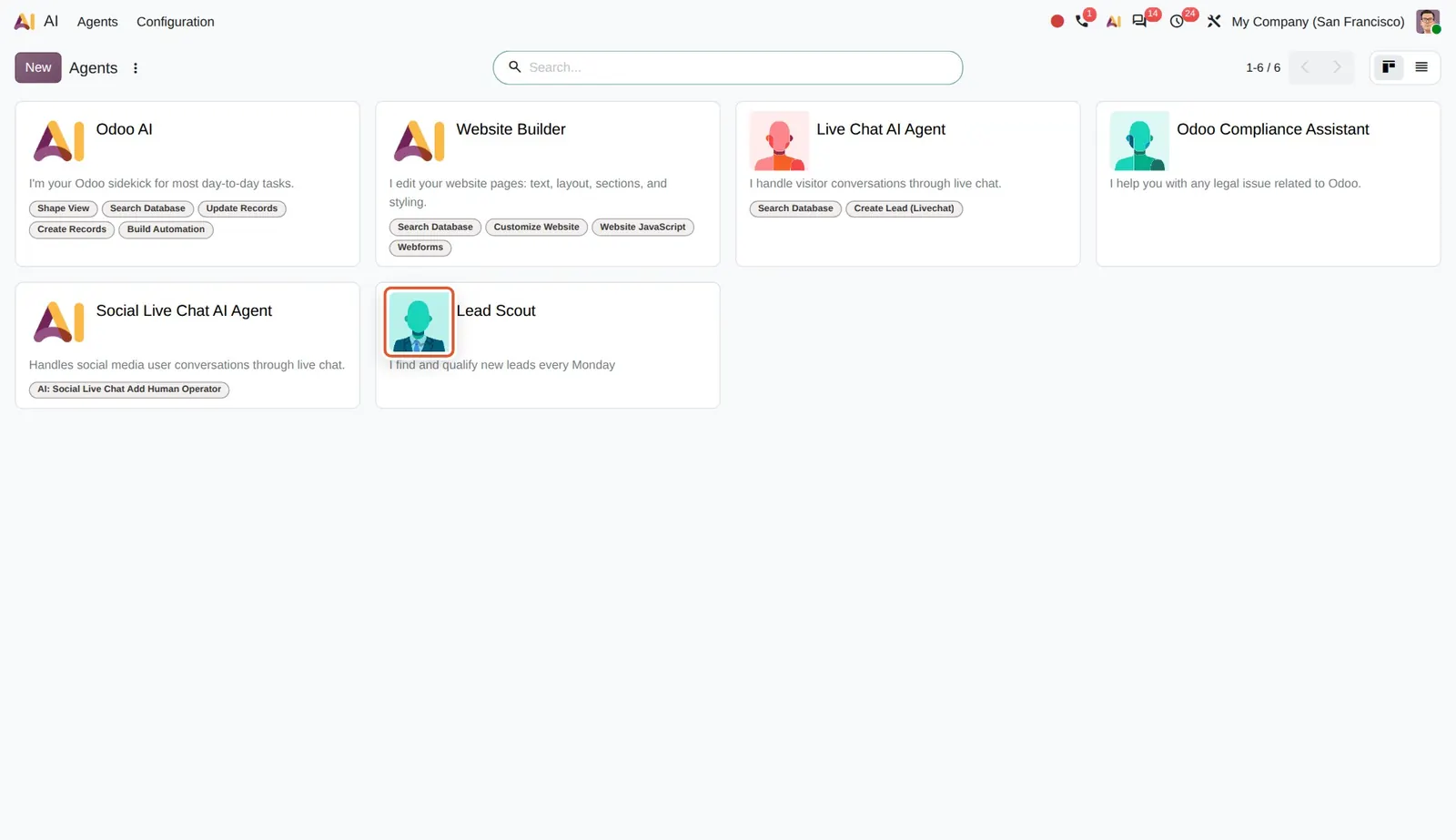Open the Agents actions three-dot menu
Viewport: 1456px width, 840px height.
click(x=136, y=67)
